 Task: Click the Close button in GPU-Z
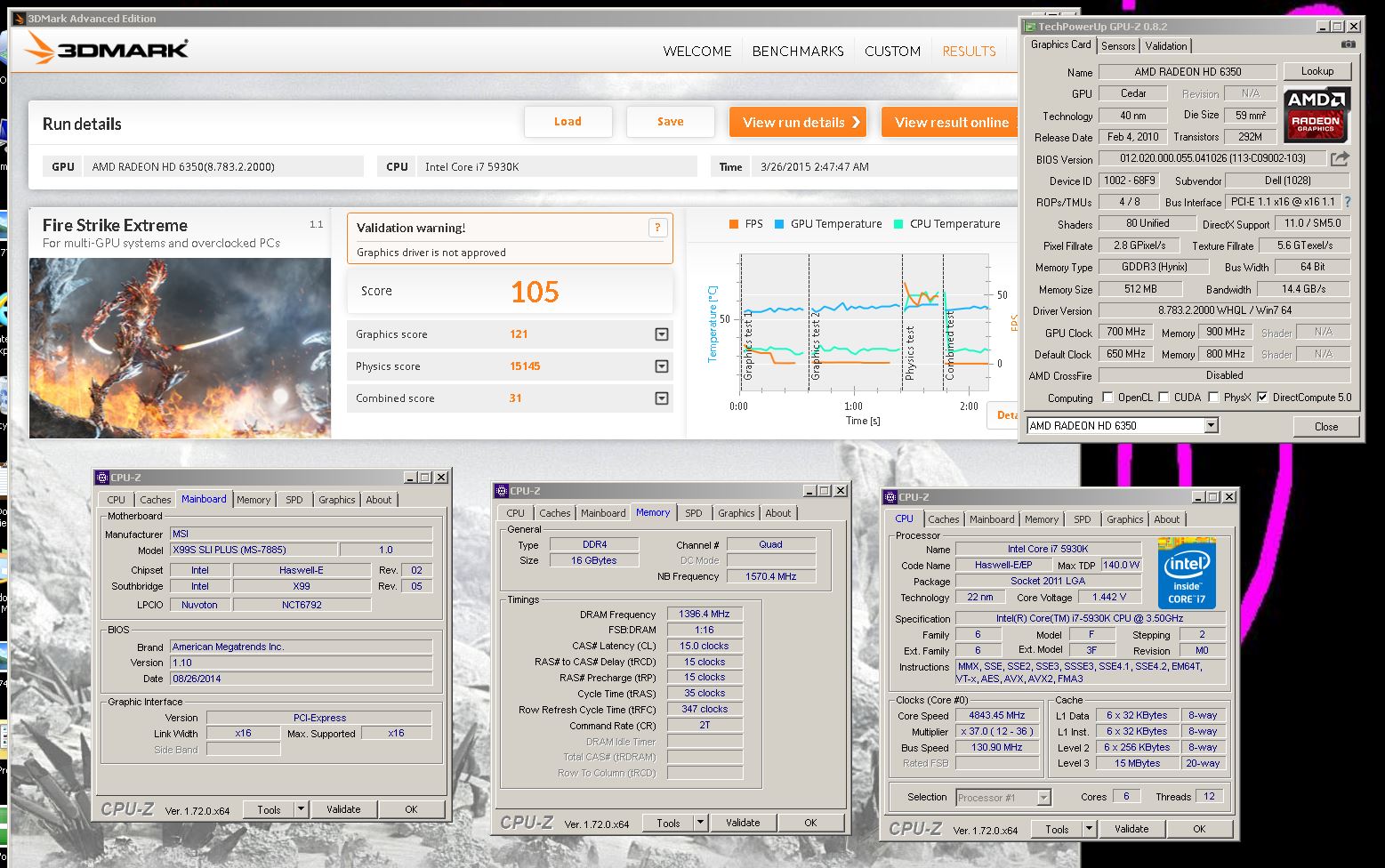point(1326,426)
